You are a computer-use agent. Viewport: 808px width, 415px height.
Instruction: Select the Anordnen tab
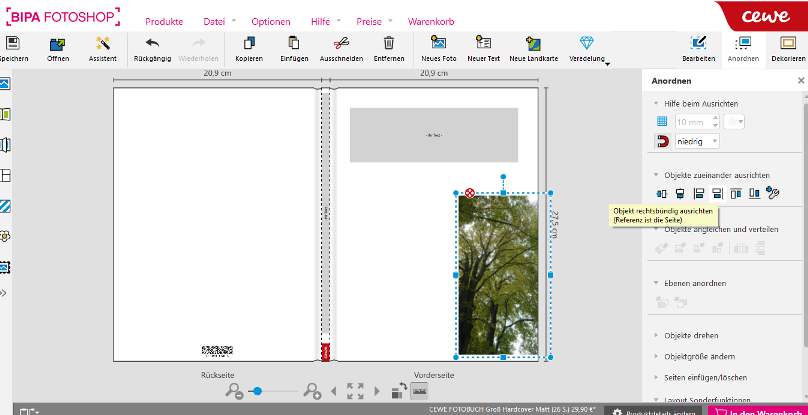click(744, 49)
